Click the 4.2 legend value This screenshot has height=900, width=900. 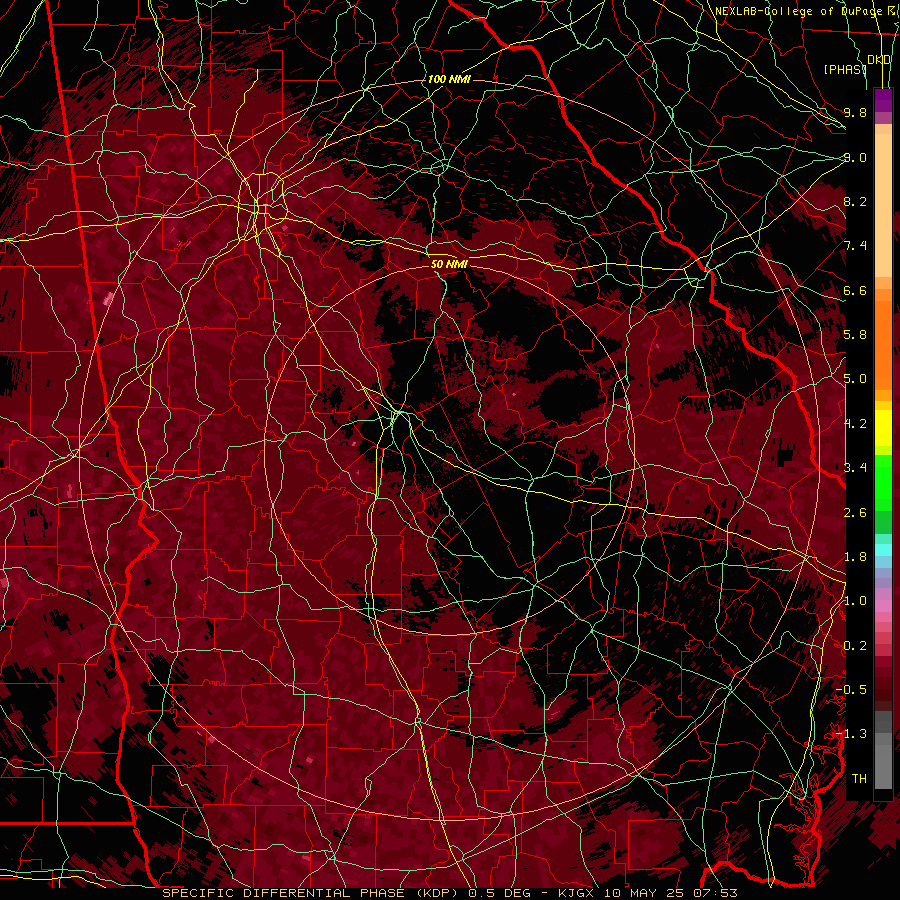[x=855, y=424]
